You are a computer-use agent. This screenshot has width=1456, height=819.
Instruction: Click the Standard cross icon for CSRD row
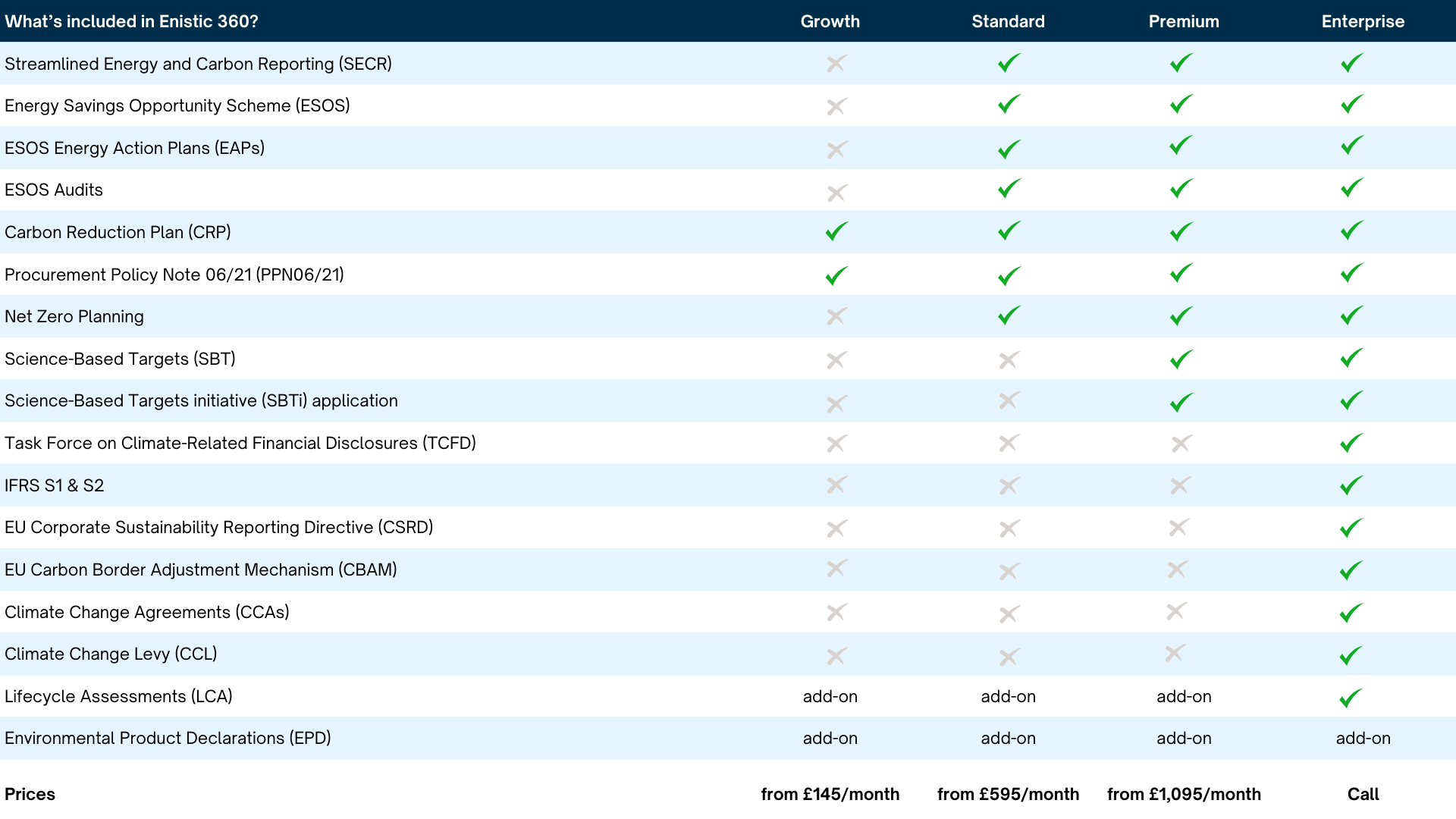pos(1009,529)
